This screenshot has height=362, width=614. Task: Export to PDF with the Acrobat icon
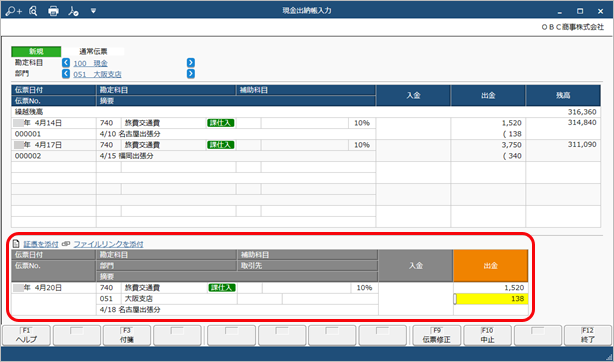point(73,11)
